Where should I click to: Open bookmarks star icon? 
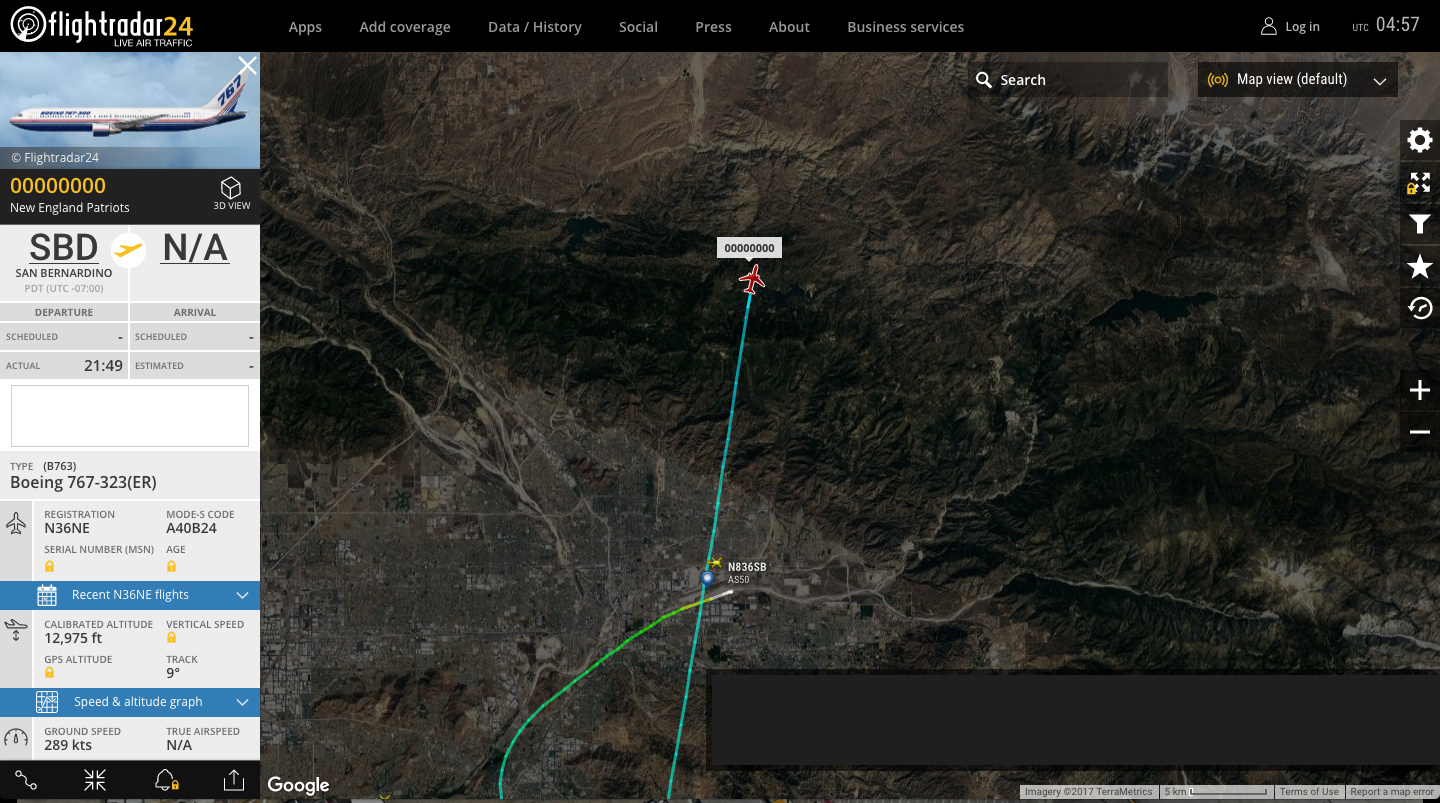(1419, 266)
